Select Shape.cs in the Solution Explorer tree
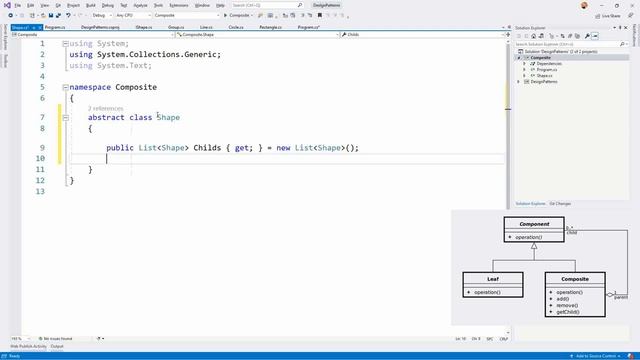The image size is (640, 360). coord(544,76)
